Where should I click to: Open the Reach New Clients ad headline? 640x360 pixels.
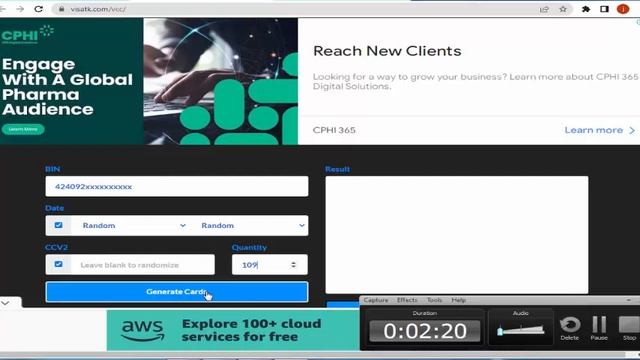(387, 51)
